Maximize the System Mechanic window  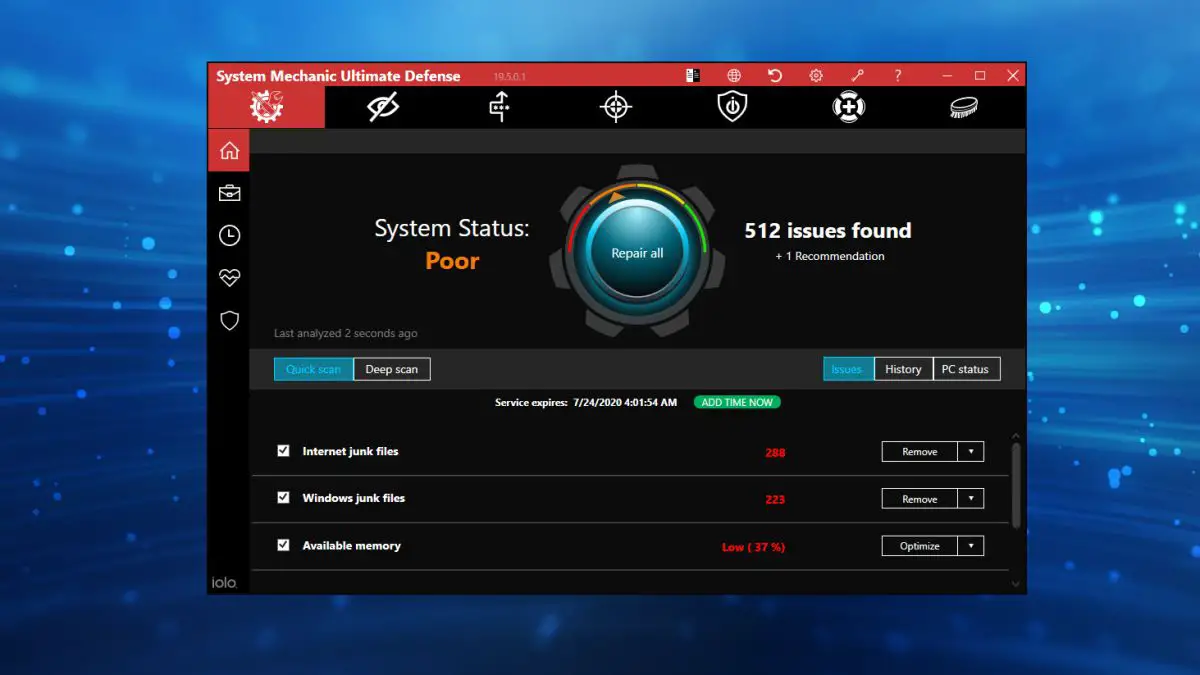980,75
